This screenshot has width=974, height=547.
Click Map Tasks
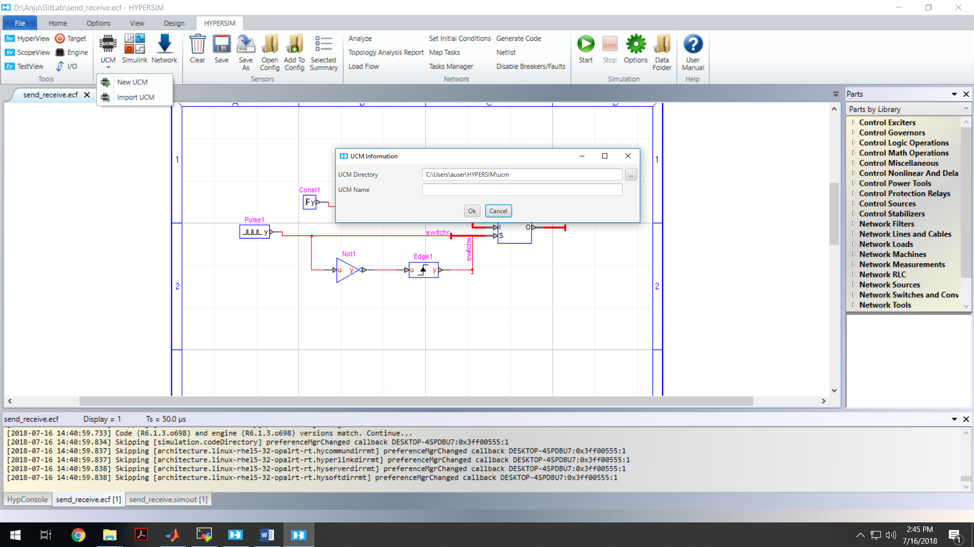point(444,53)
